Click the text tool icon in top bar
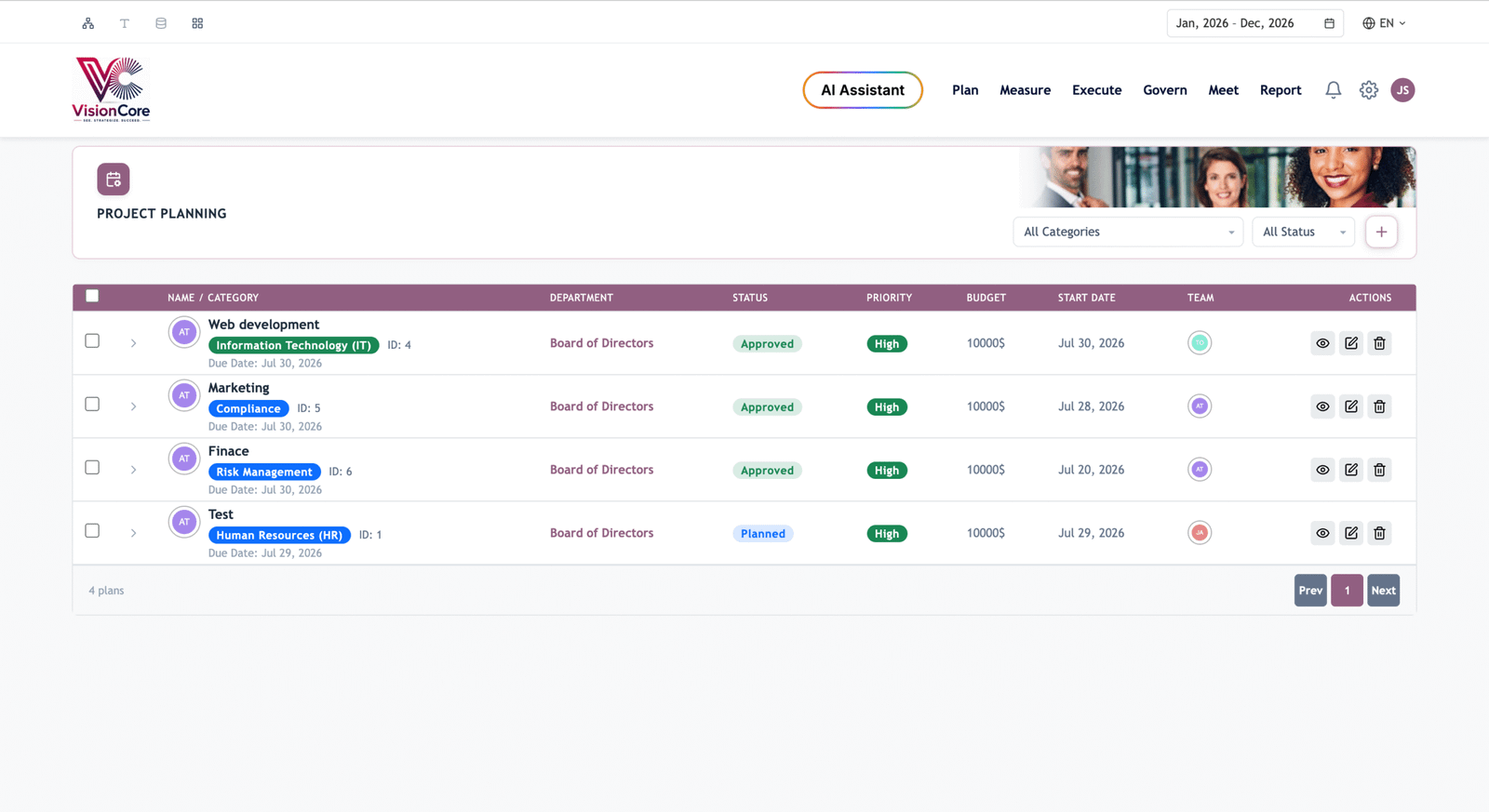The image size is (1489, 812). 125,23
